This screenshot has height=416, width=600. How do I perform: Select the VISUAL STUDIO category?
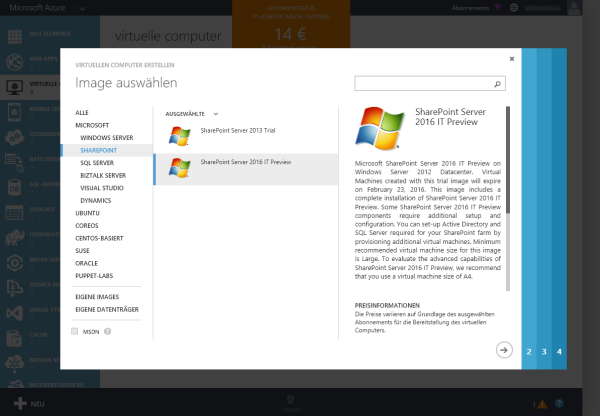coord(102,188)
